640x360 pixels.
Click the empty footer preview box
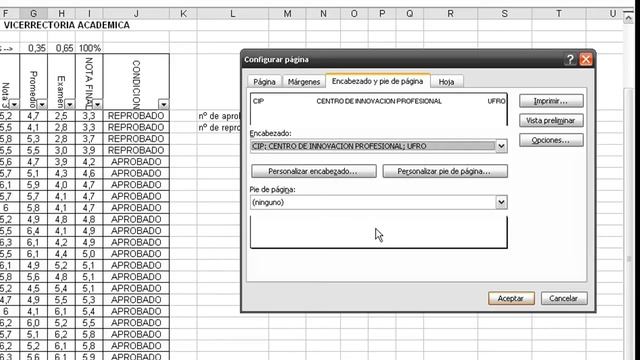click(379, 232)
